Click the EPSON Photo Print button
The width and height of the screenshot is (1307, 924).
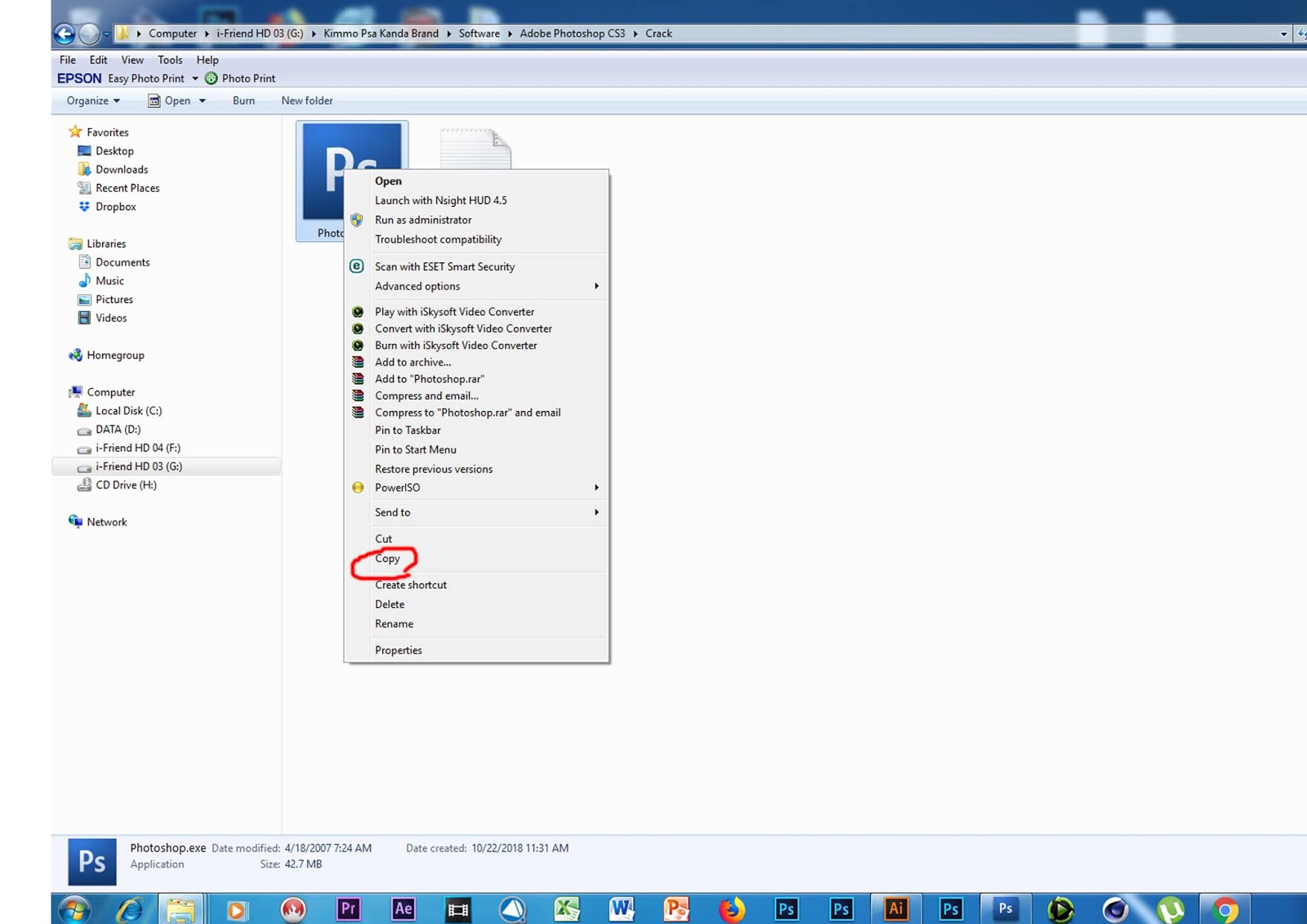pyautogui.click(x=240, y=78)
